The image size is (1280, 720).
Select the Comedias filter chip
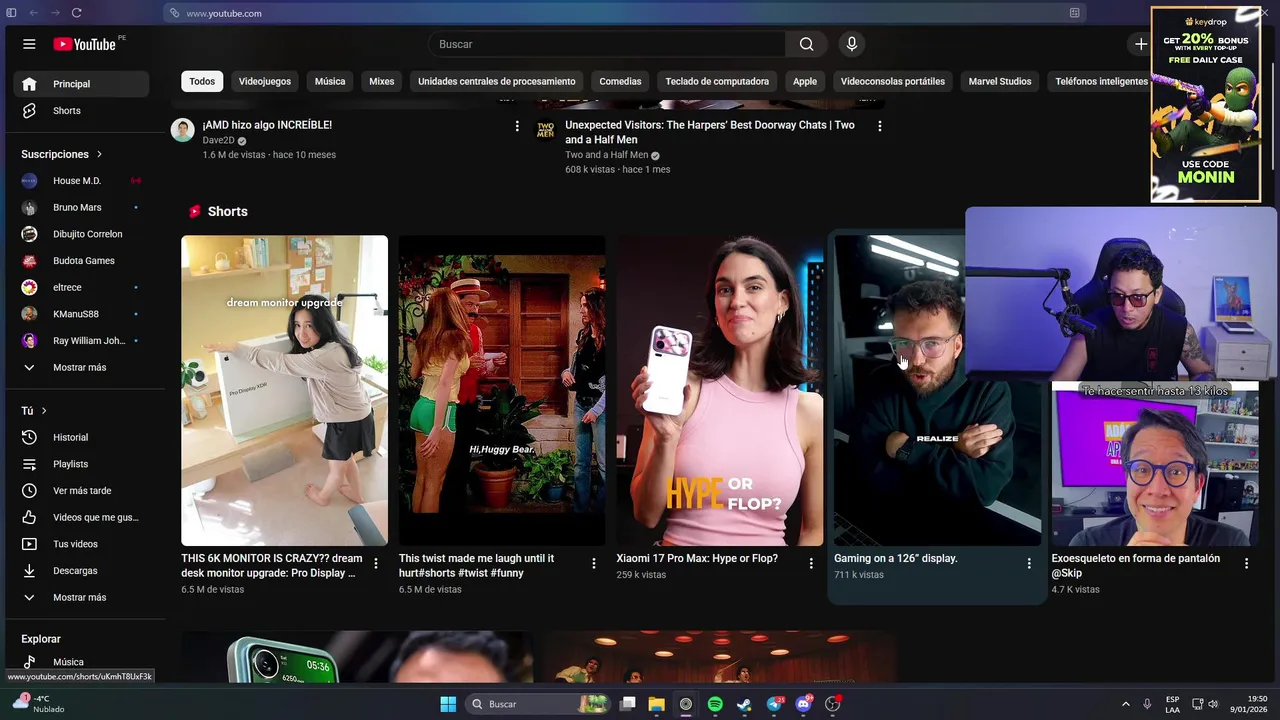pos(620,81)
